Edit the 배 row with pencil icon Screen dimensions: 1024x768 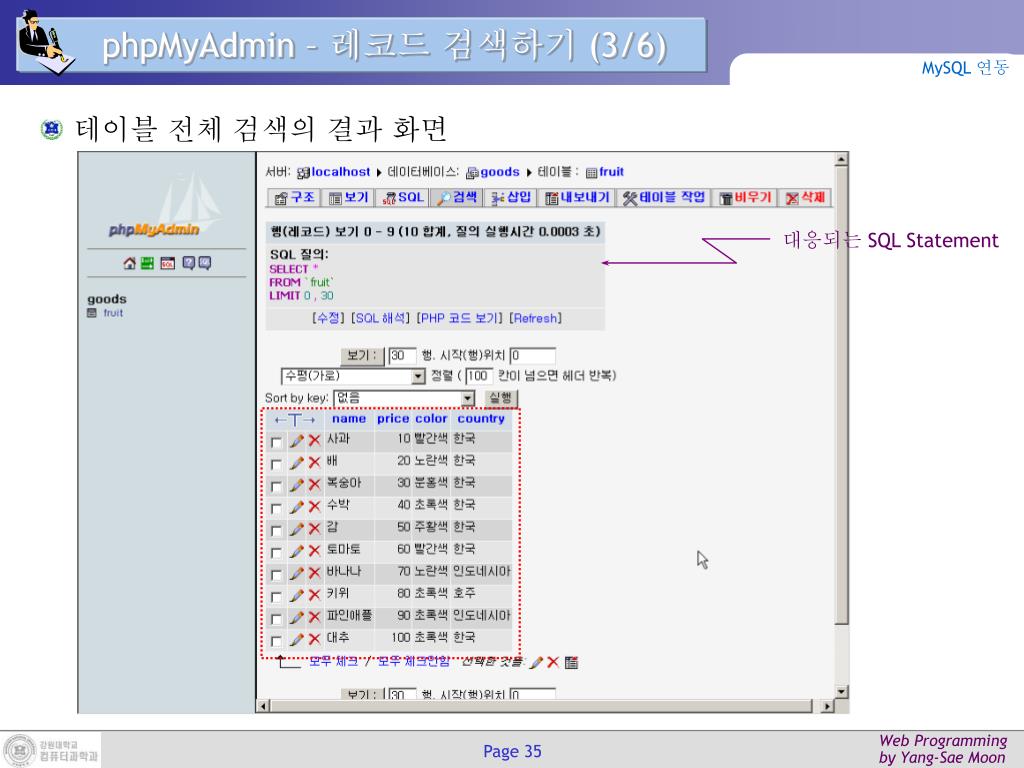[296, 462]
